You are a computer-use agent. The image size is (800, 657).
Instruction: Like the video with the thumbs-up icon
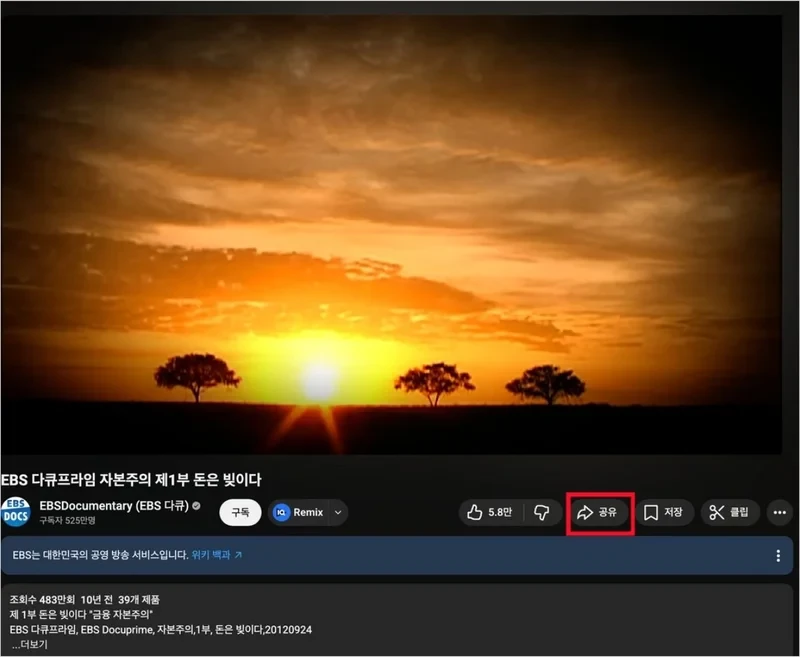coord(488,512)
